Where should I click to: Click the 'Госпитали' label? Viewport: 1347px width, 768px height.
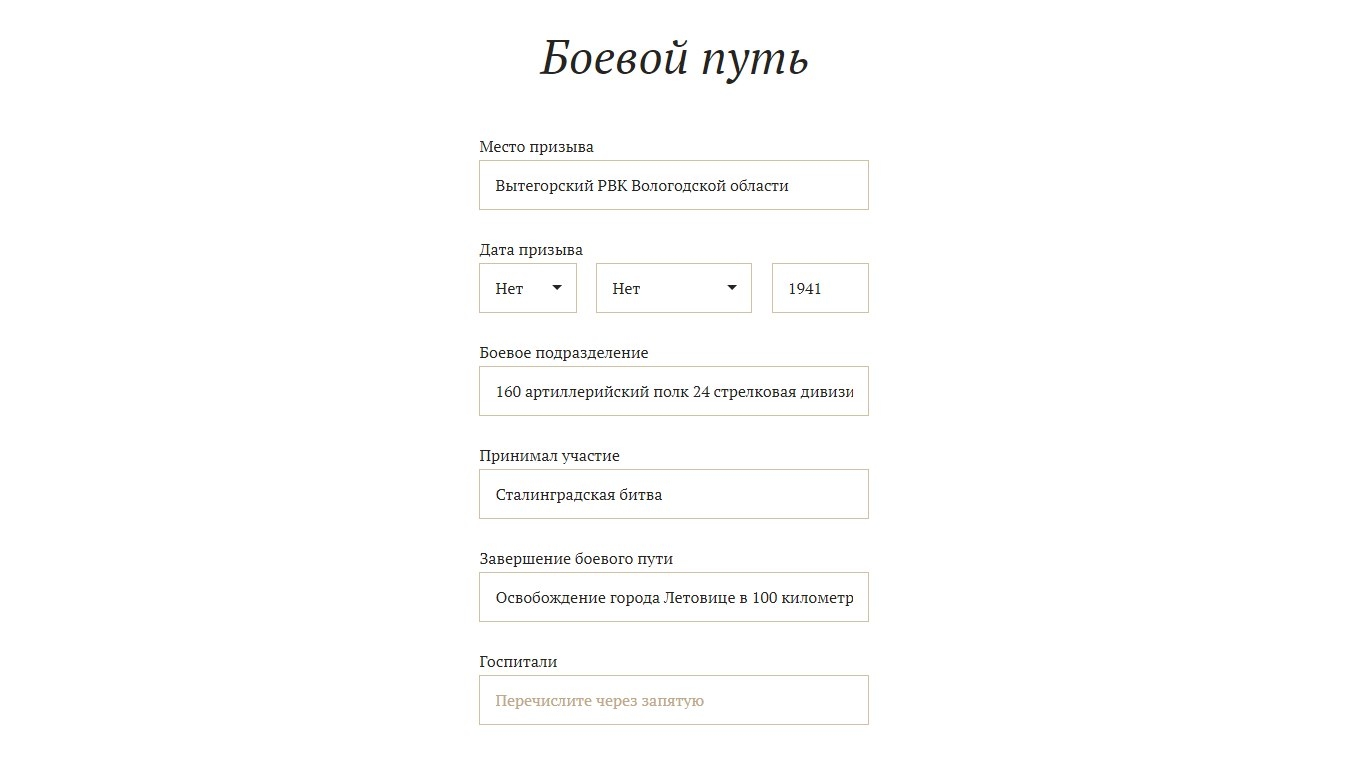[518, 662]
